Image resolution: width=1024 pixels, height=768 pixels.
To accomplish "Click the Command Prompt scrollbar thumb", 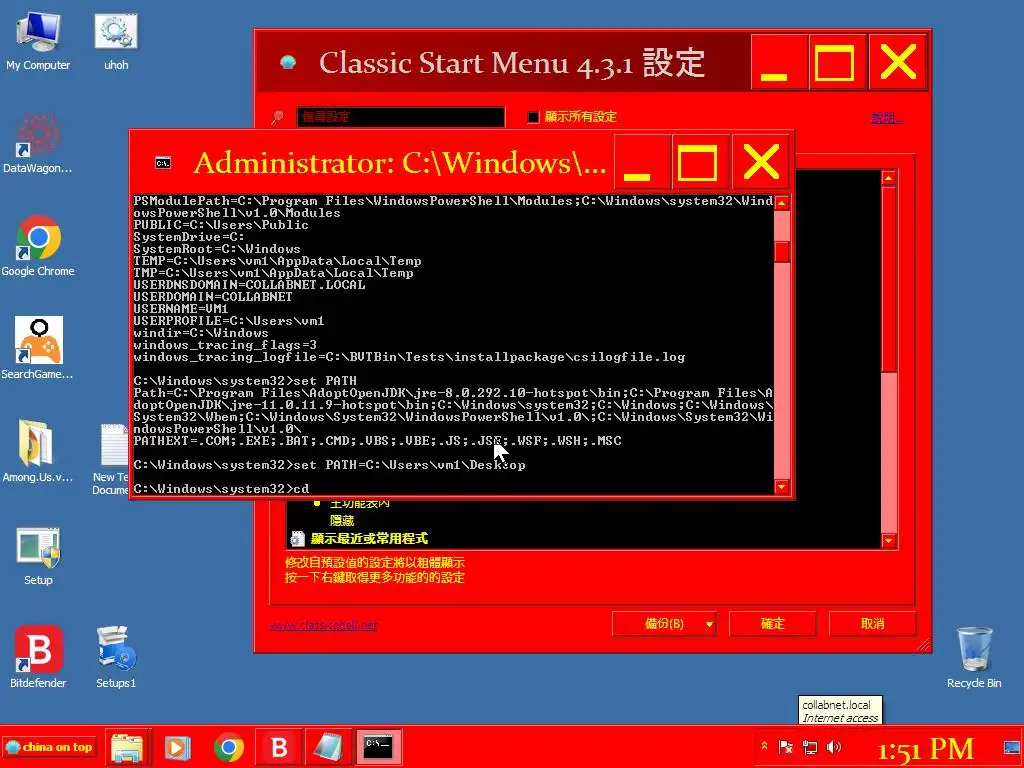I will click(x=782, y=251).
